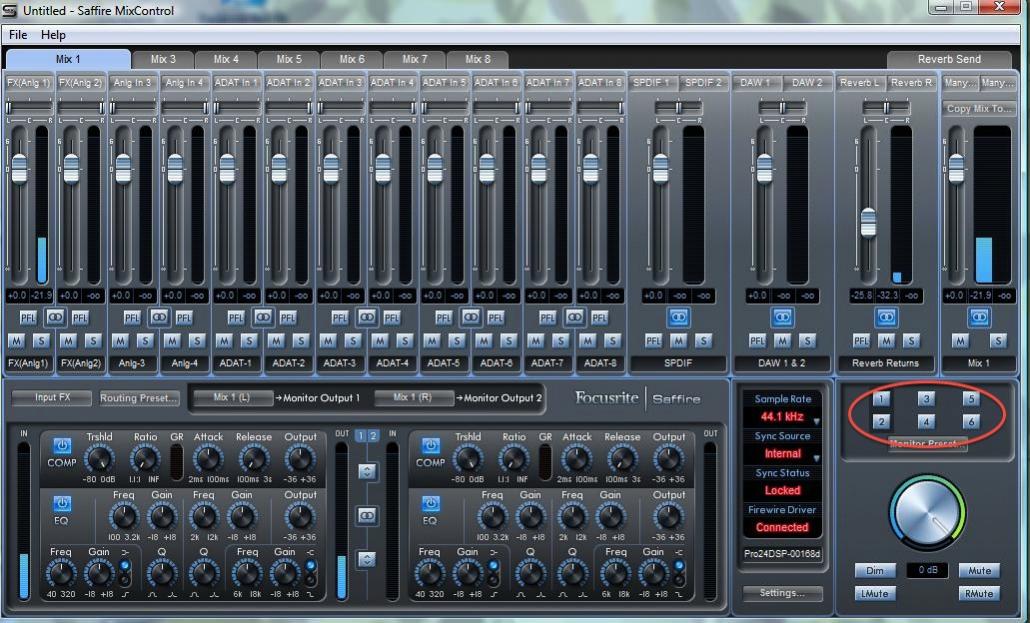Mute the ADAT-1 channel
The image size is (1030, 623).
pyautogui.click(x=223, y=341)
